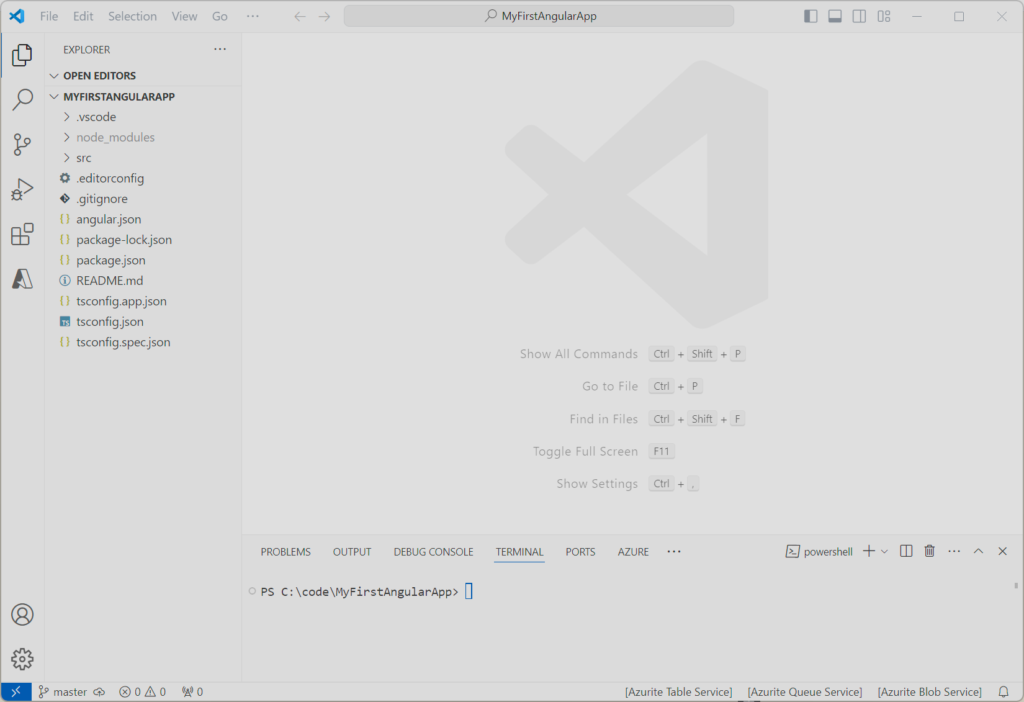The image size is (1024, 702).
Task: Open the Extensions view
Action: [22, 235]
